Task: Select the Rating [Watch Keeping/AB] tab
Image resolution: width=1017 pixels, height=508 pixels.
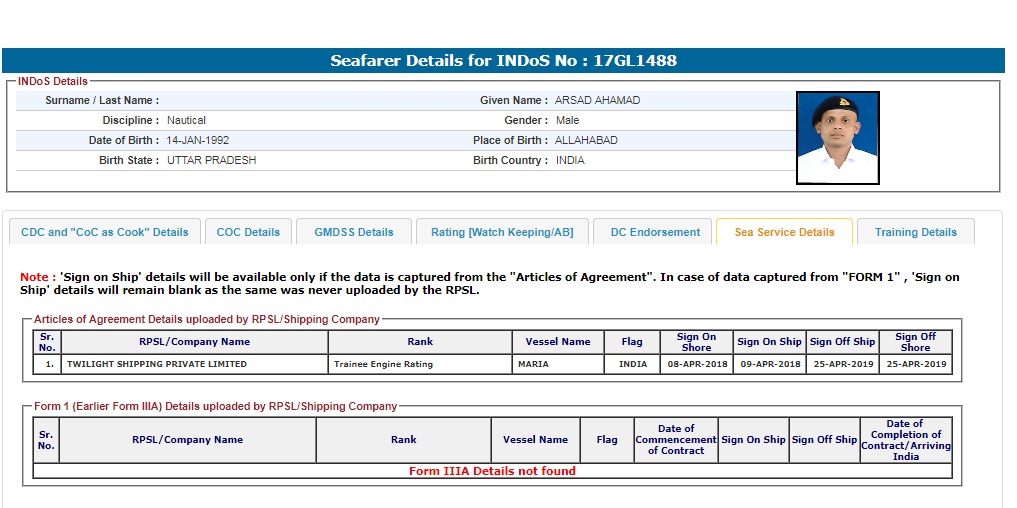Action: (x=502, y=232)
